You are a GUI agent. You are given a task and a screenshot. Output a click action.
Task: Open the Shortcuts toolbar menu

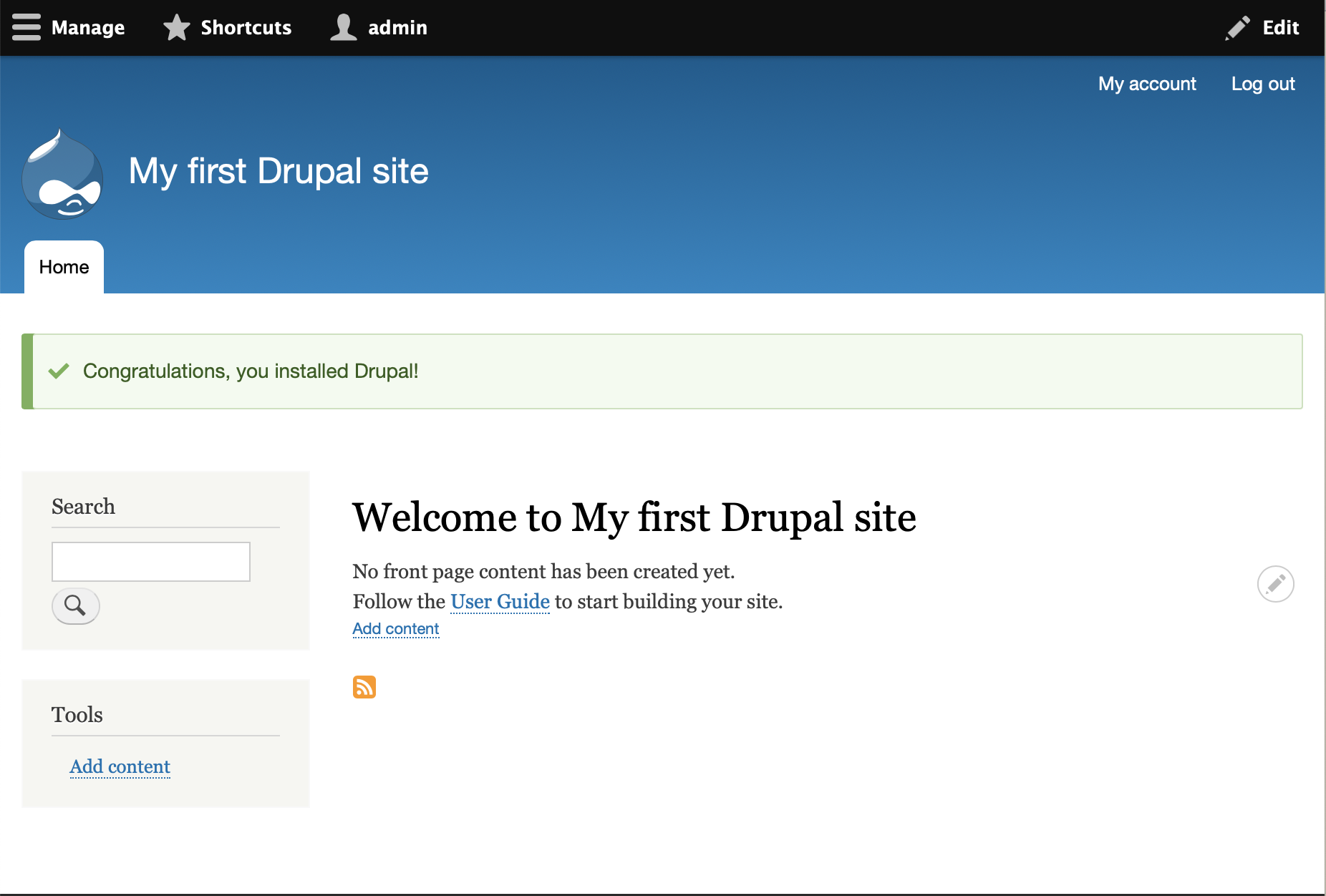tap(228, 27)
